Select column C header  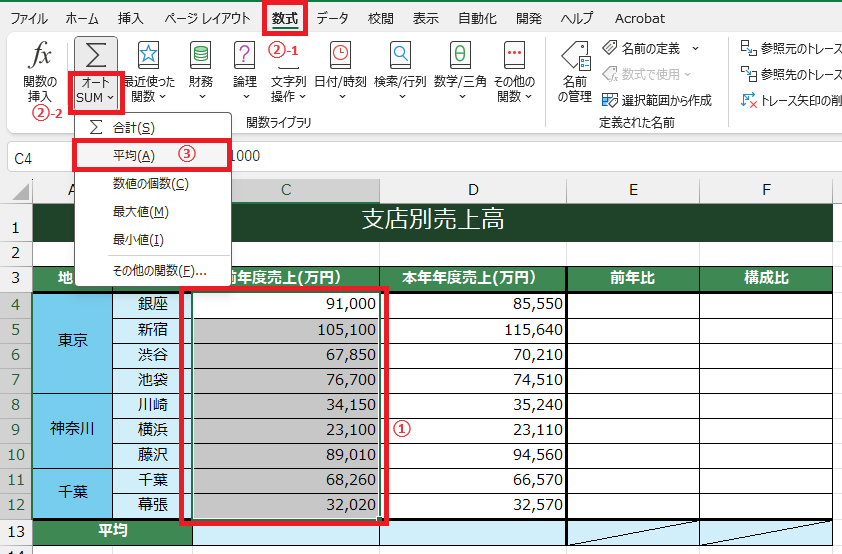click(286, 190)
